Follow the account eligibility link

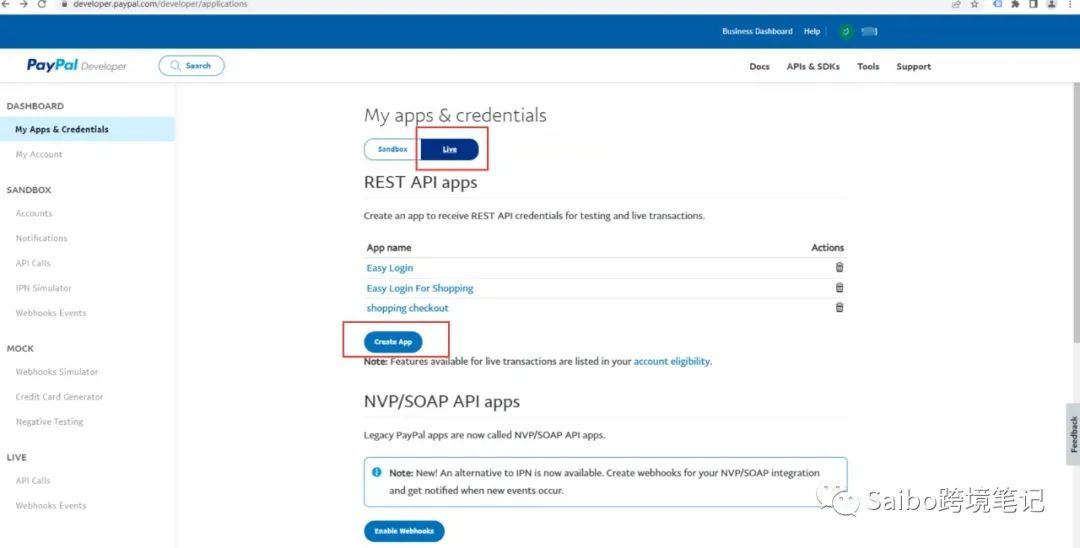click(x=672, y=361)
